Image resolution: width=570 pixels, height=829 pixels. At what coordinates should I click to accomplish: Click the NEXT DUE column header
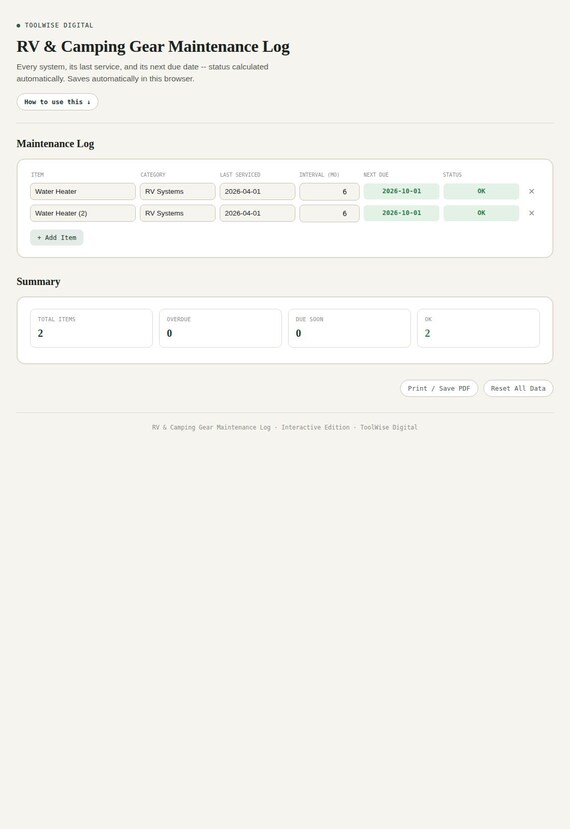point(376,174)
